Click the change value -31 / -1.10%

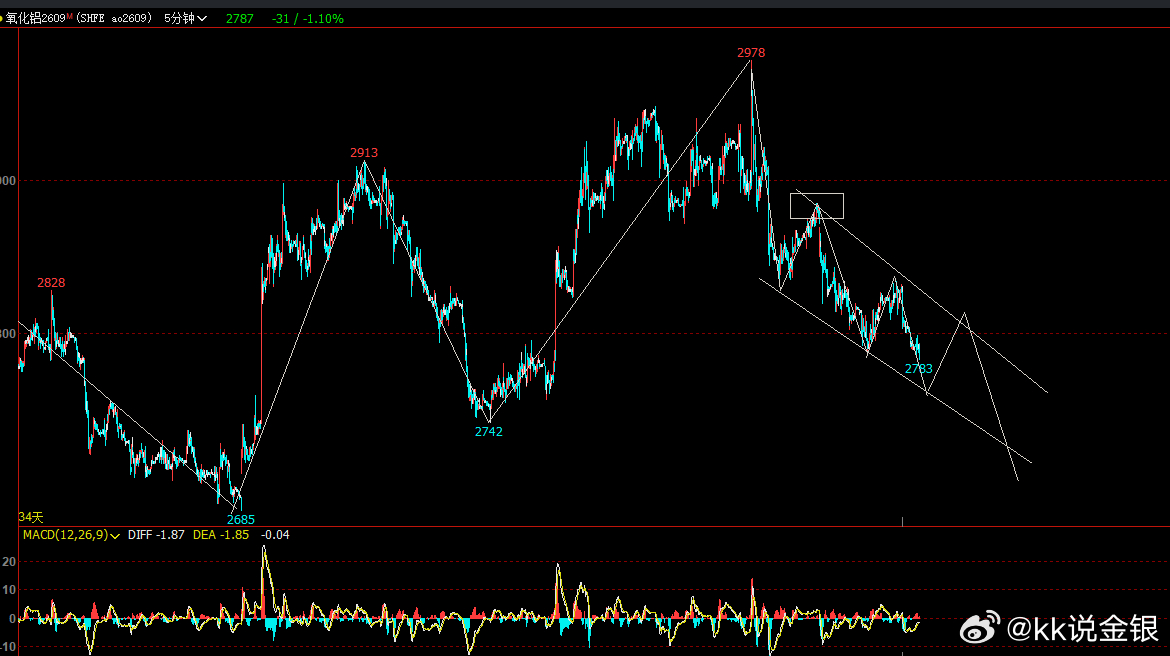pyautogui.click(x=308, y=19)
